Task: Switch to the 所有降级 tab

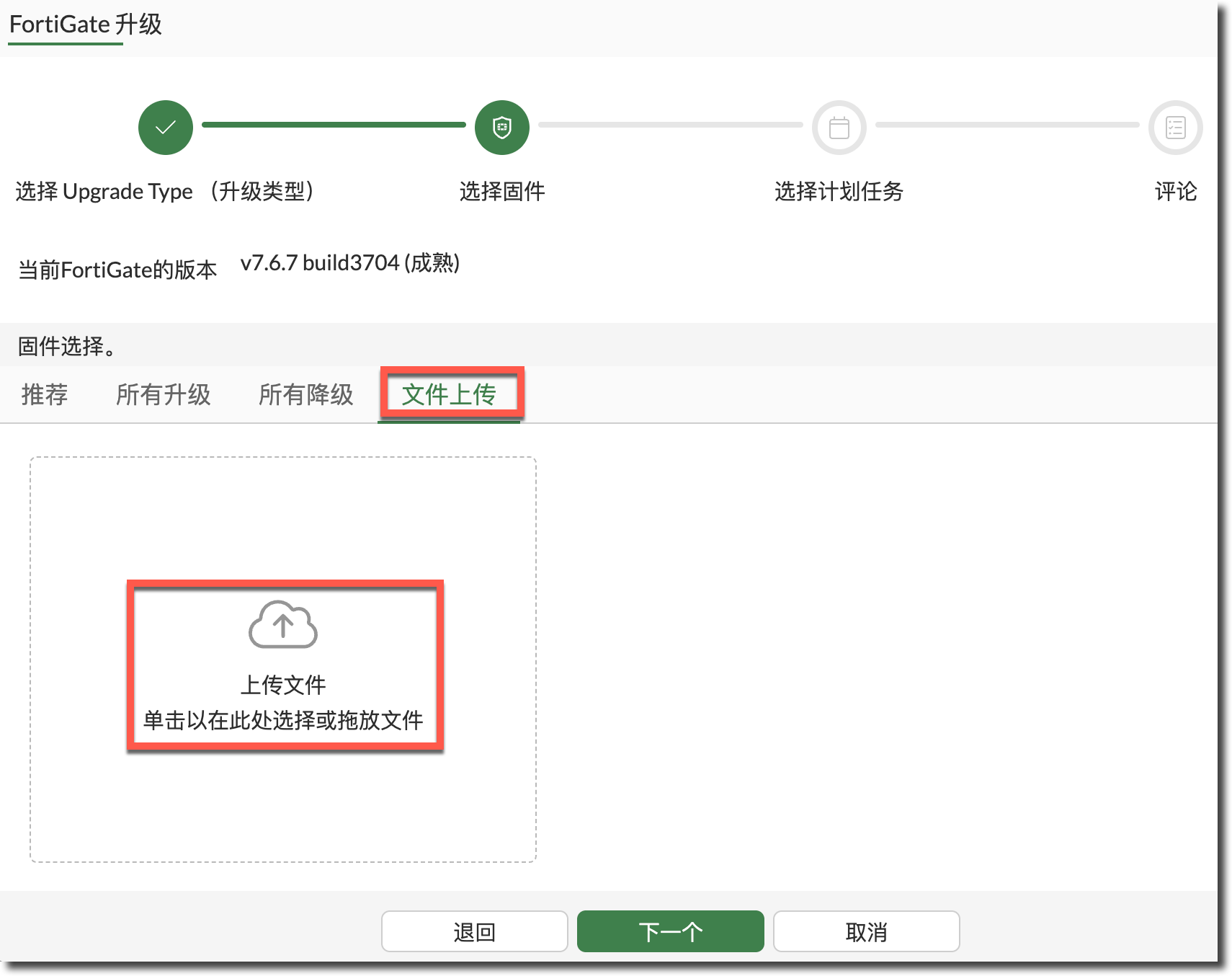Action: [306, 394]
